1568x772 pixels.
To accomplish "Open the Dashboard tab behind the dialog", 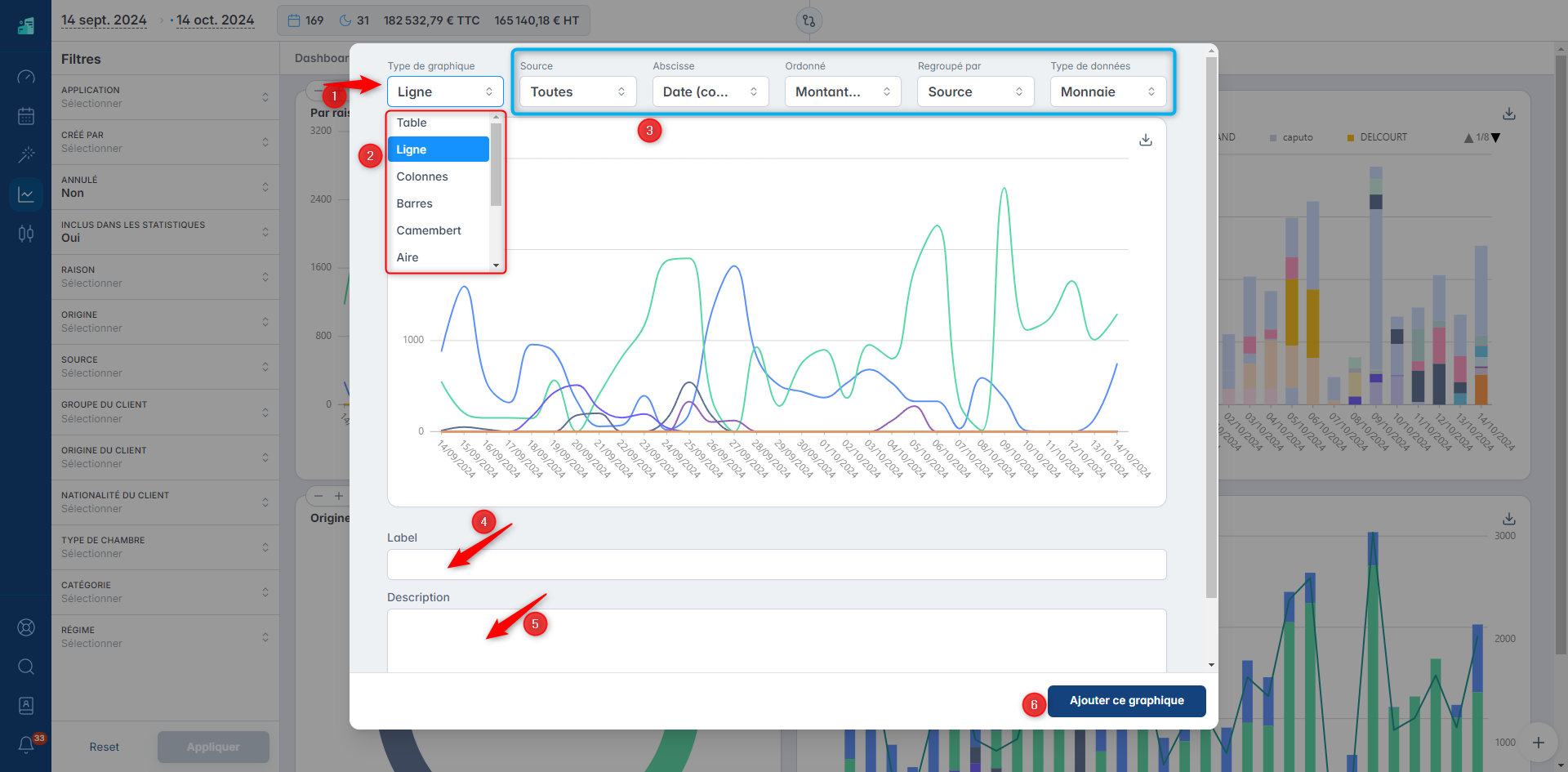I will [322, 58].
